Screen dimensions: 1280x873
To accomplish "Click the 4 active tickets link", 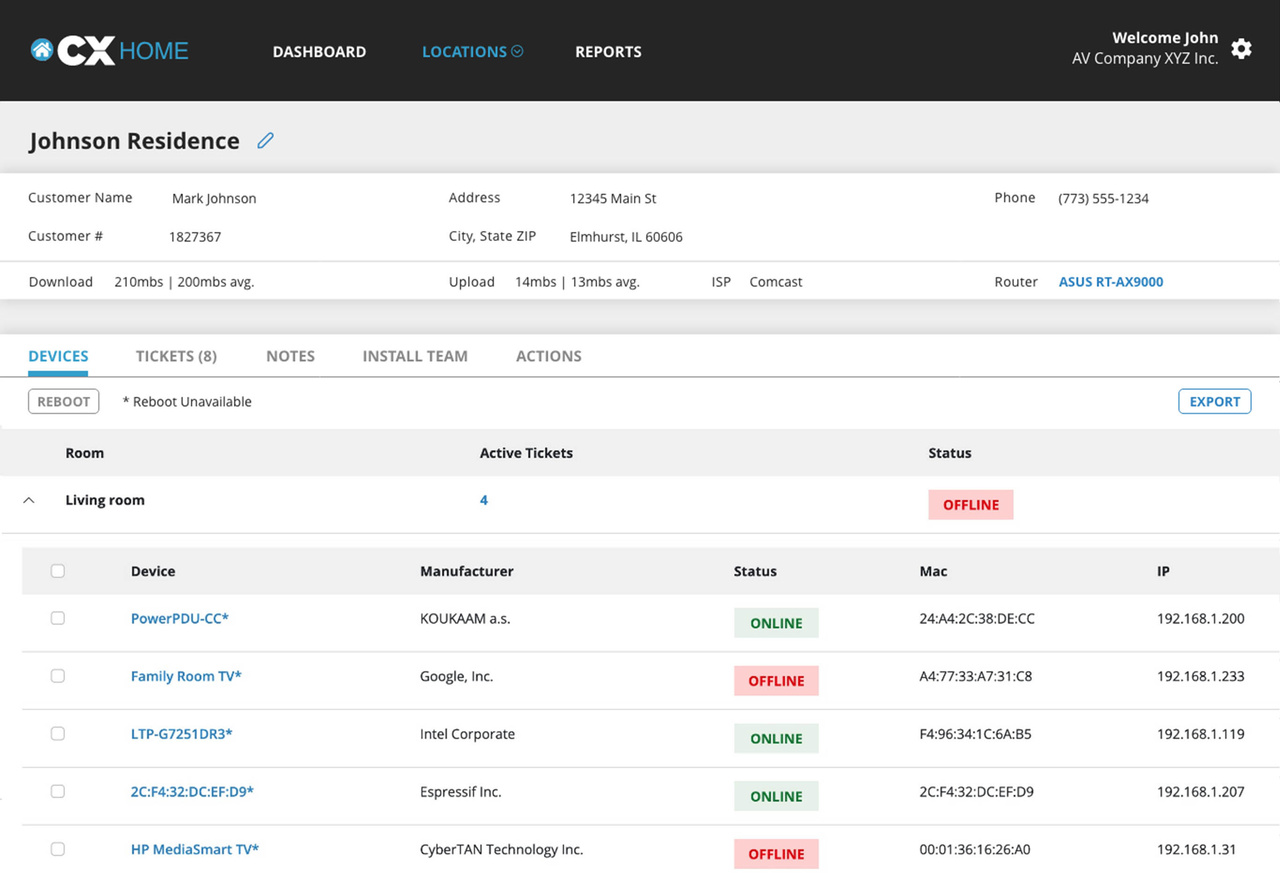I will click(484, 500).
